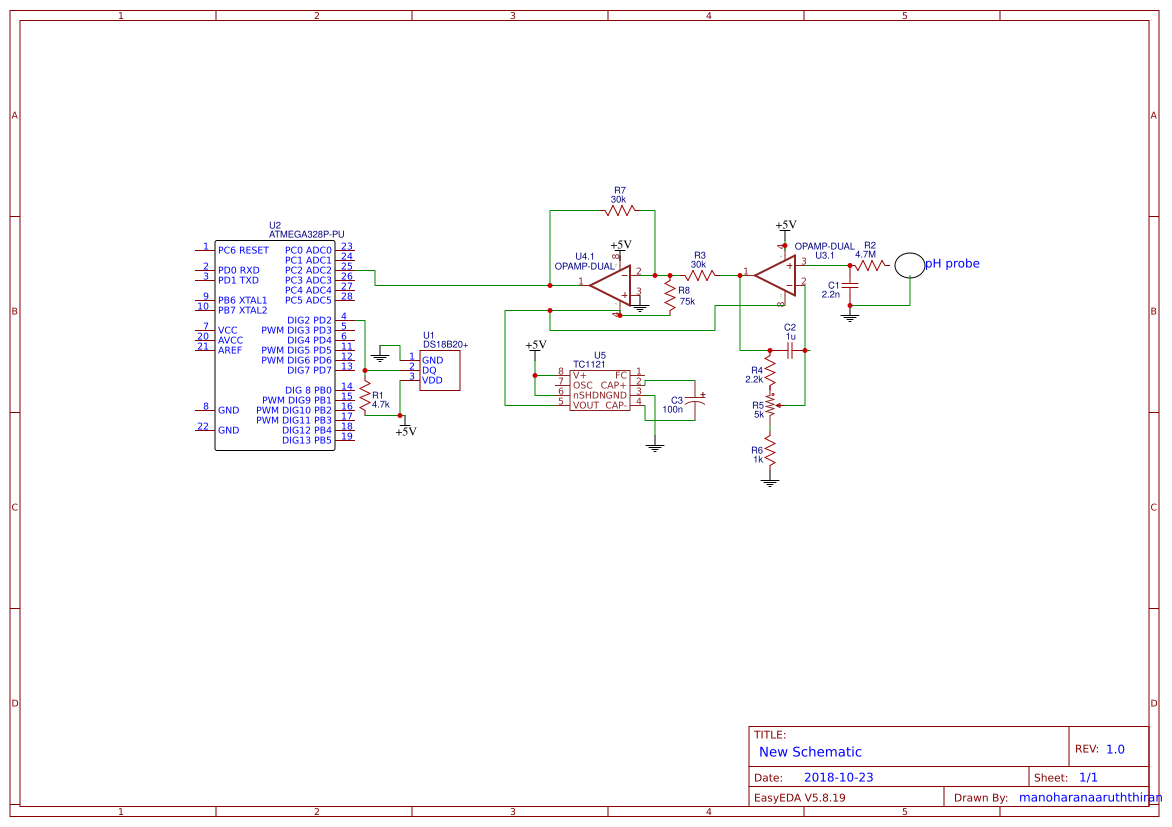The width and height of the screenshot is (1172, 827).
Task: Click pin 1 PC6 RESET label on U2
Action: pos(242,248)
